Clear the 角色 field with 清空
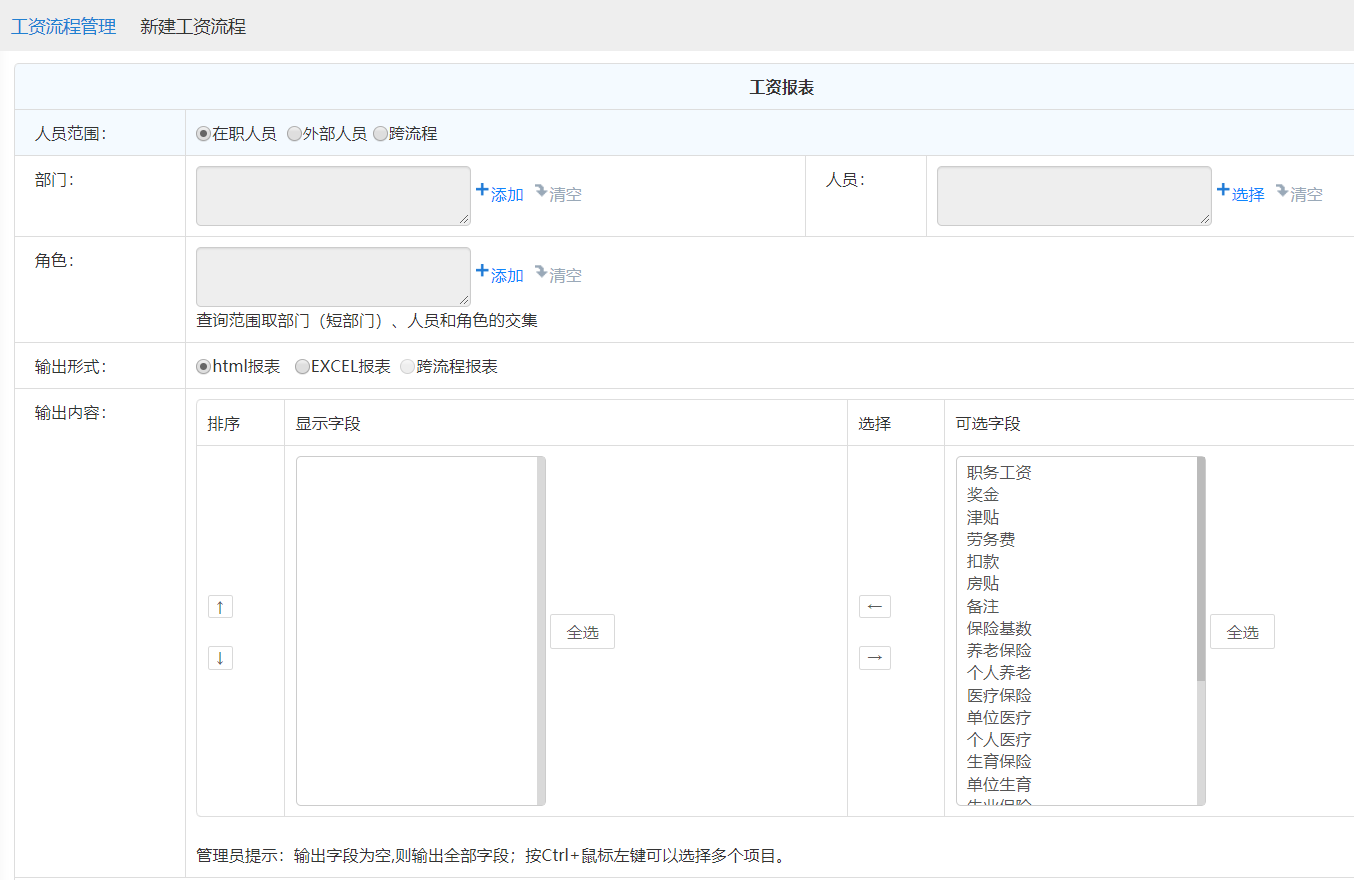 coord(558,275)
